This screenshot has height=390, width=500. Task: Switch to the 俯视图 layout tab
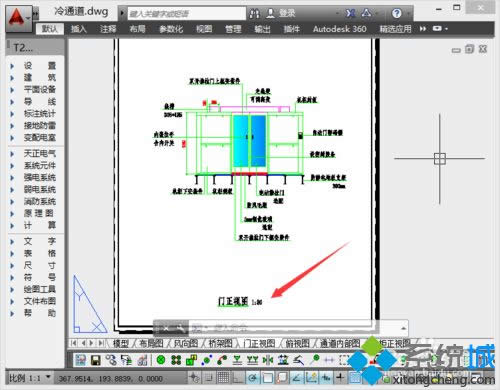pyautogui.click(x=297, y=343)
